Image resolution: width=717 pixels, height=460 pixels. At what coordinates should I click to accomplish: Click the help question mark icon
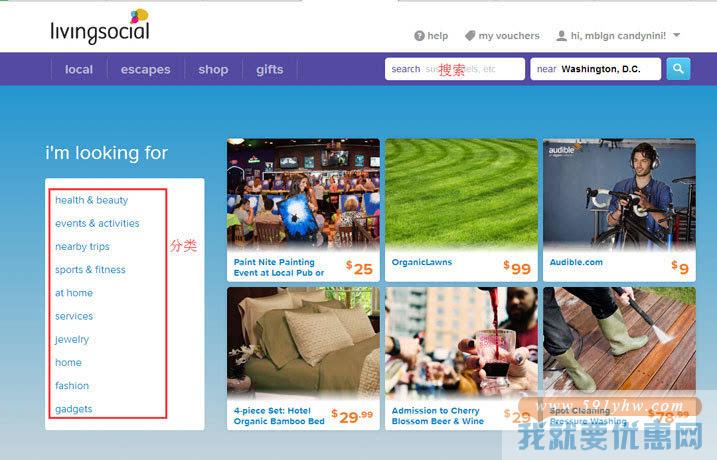point(419,36)
